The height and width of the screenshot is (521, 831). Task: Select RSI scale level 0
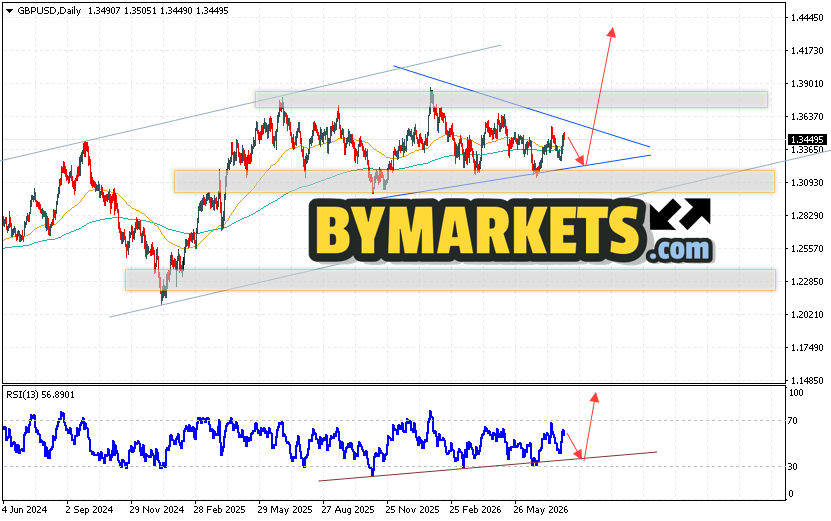point(791,494)
